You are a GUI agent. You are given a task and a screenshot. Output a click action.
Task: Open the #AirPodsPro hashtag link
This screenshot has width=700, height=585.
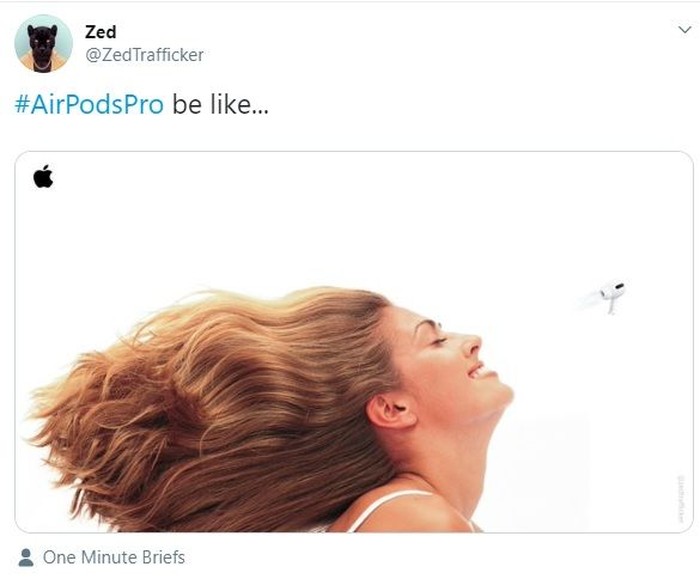pyautogui.click(x=89, y=105)
